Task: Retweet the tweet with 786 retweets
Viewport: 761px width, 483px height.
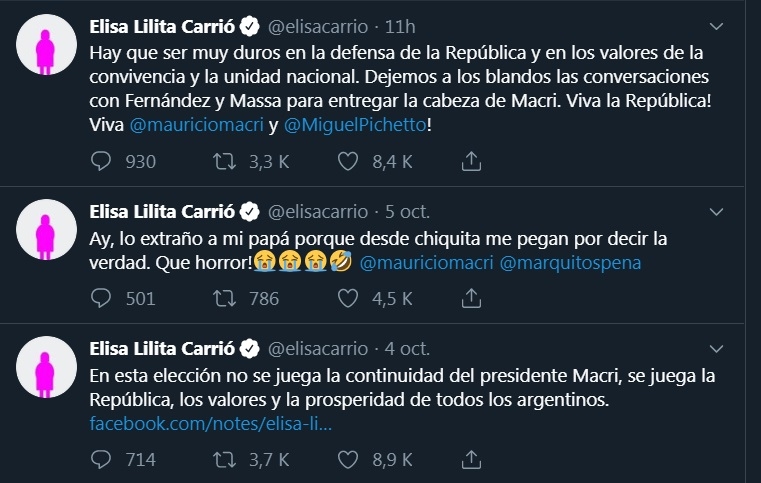Action: click(224, 298)
